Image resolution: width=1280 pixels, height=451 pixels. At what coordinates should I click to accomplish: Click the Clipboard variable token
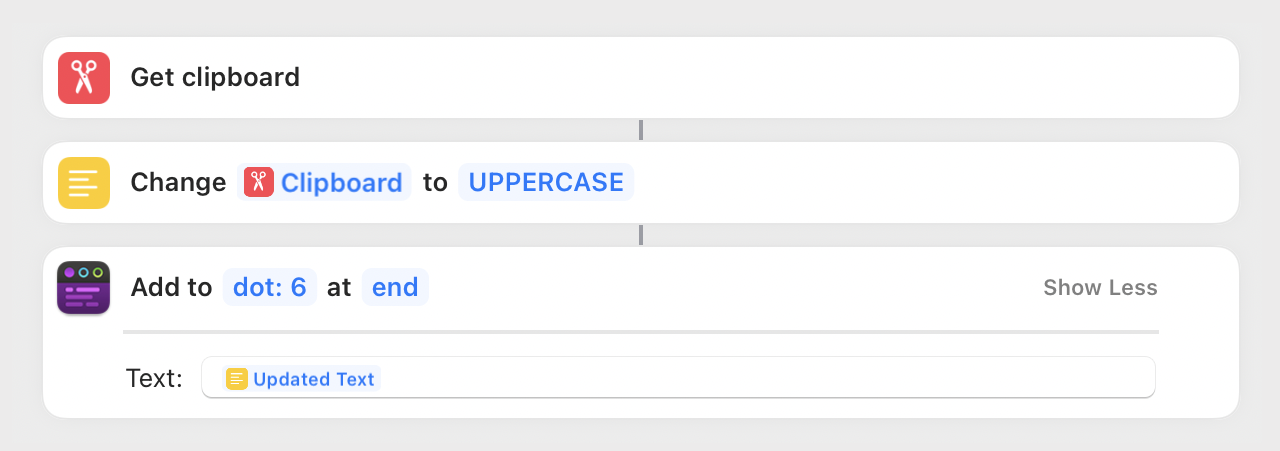click(x=341, y=182)
